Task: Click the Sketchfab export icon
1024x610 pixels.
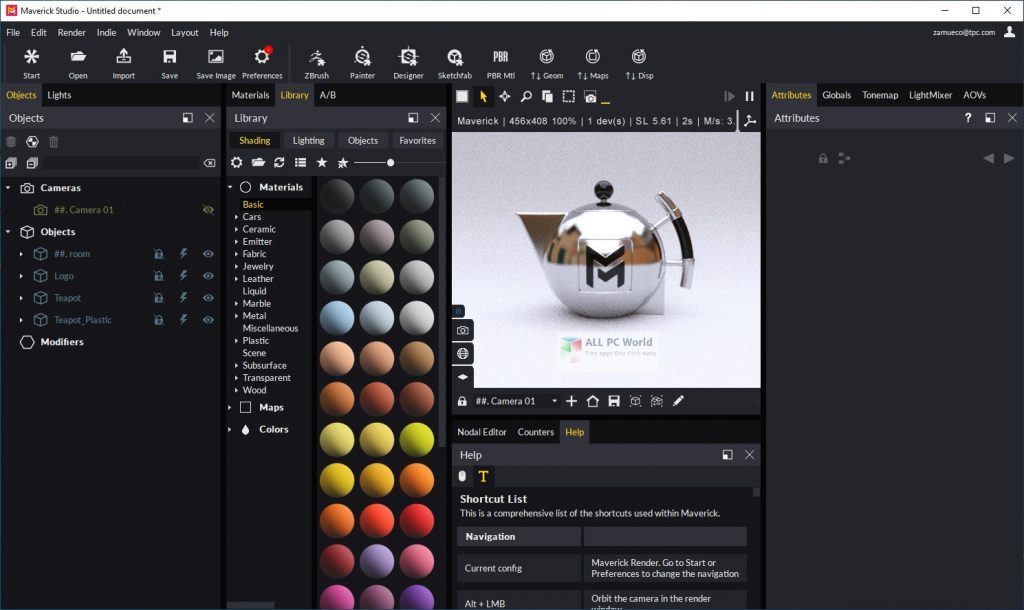Action: point(455,60)
